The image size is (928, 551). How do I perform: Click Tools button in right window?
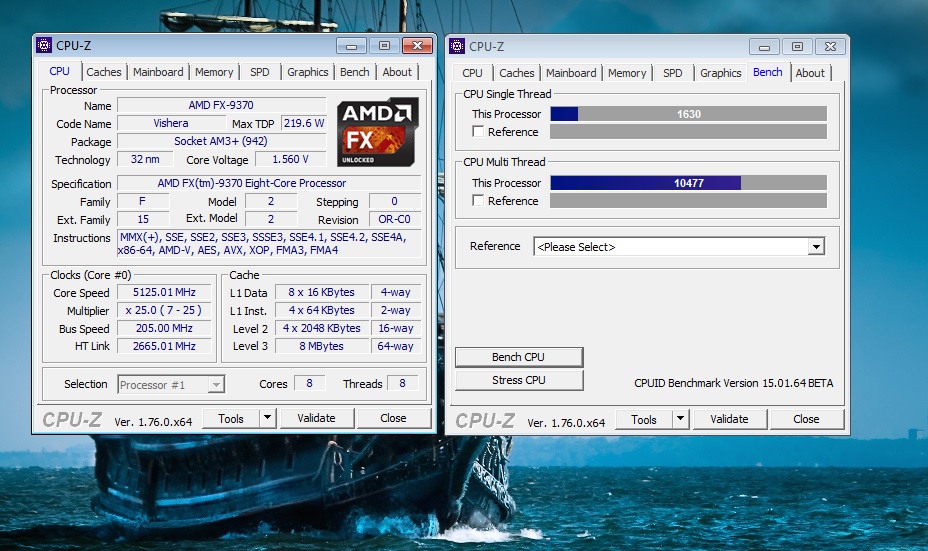point(644,420)
